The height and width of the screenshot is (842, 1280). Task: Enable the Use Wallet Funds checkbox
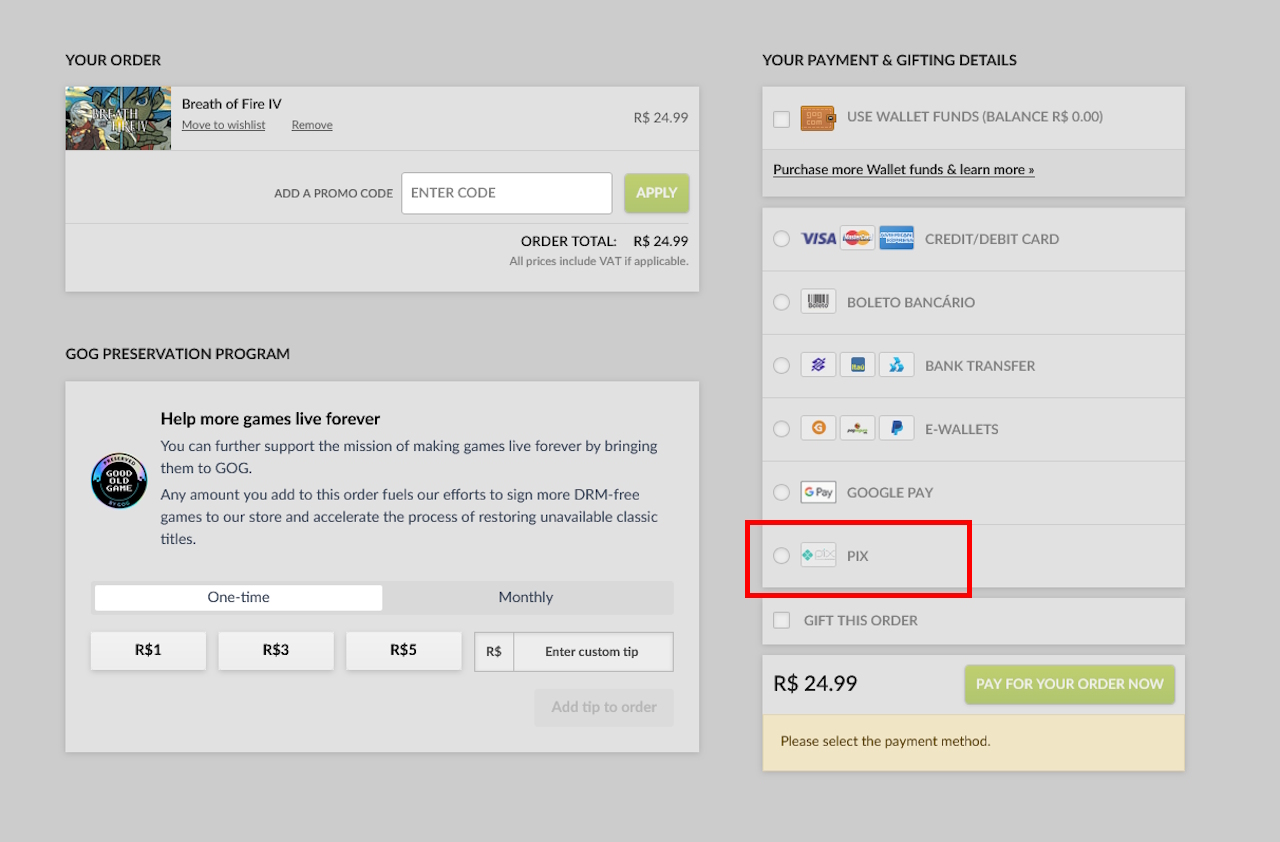781,119
